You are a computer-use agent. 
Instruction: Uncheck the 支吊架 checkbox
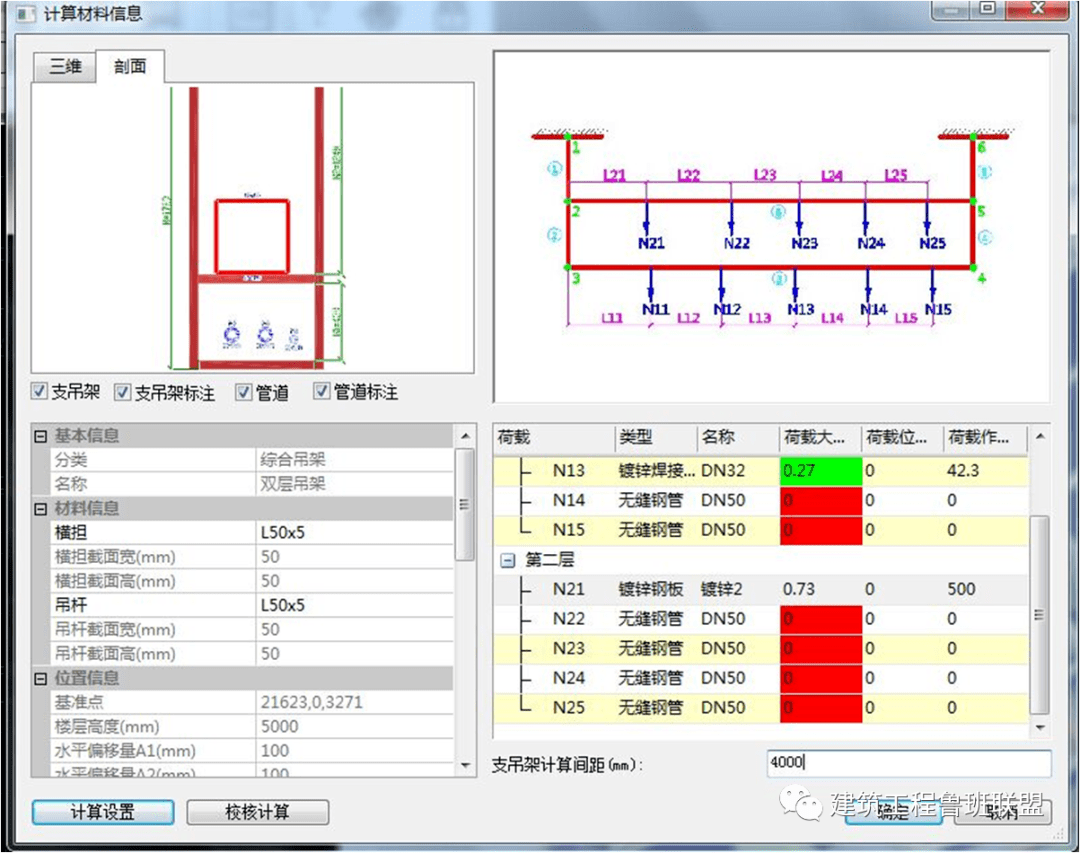click(39, 392)
